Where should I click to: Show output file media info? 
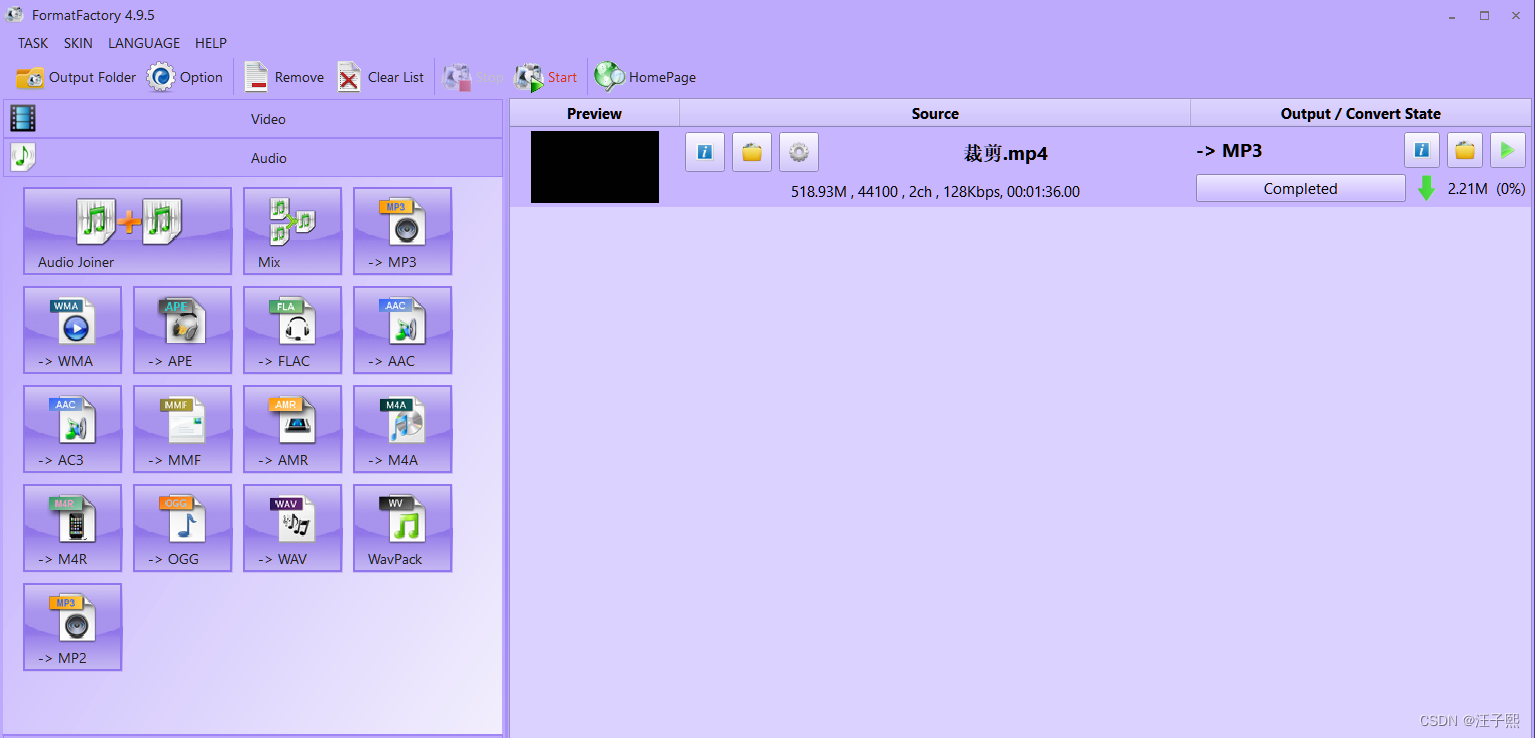[x=1422, y=151]
